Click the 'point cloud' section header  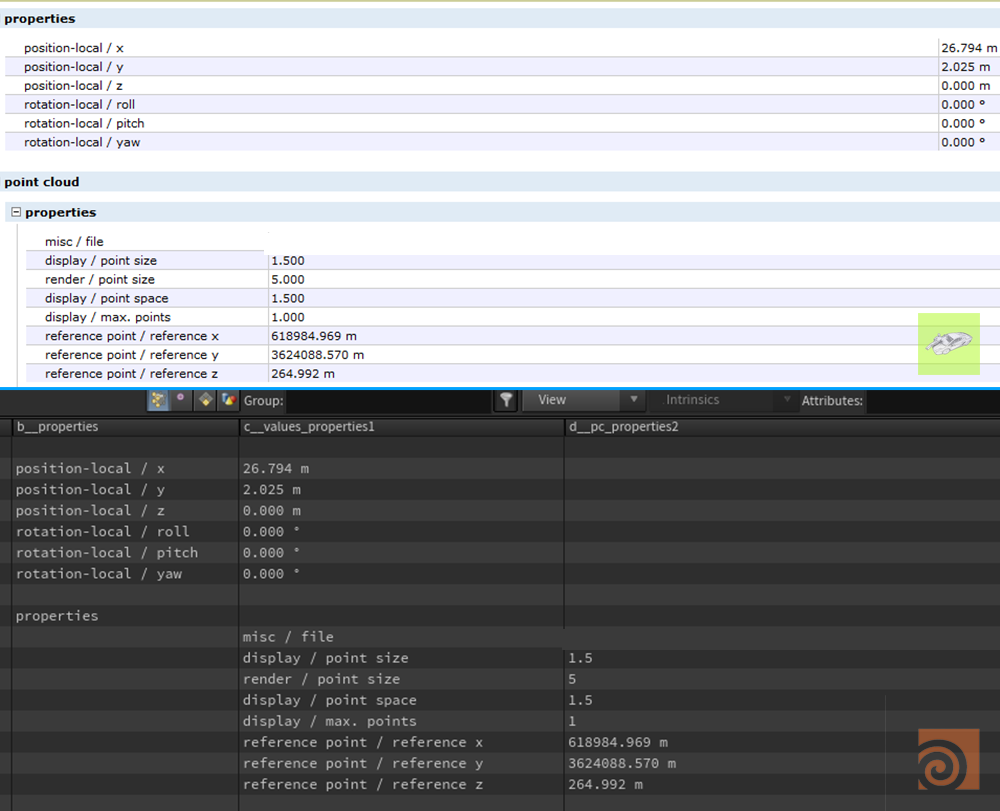pos(500,182)
